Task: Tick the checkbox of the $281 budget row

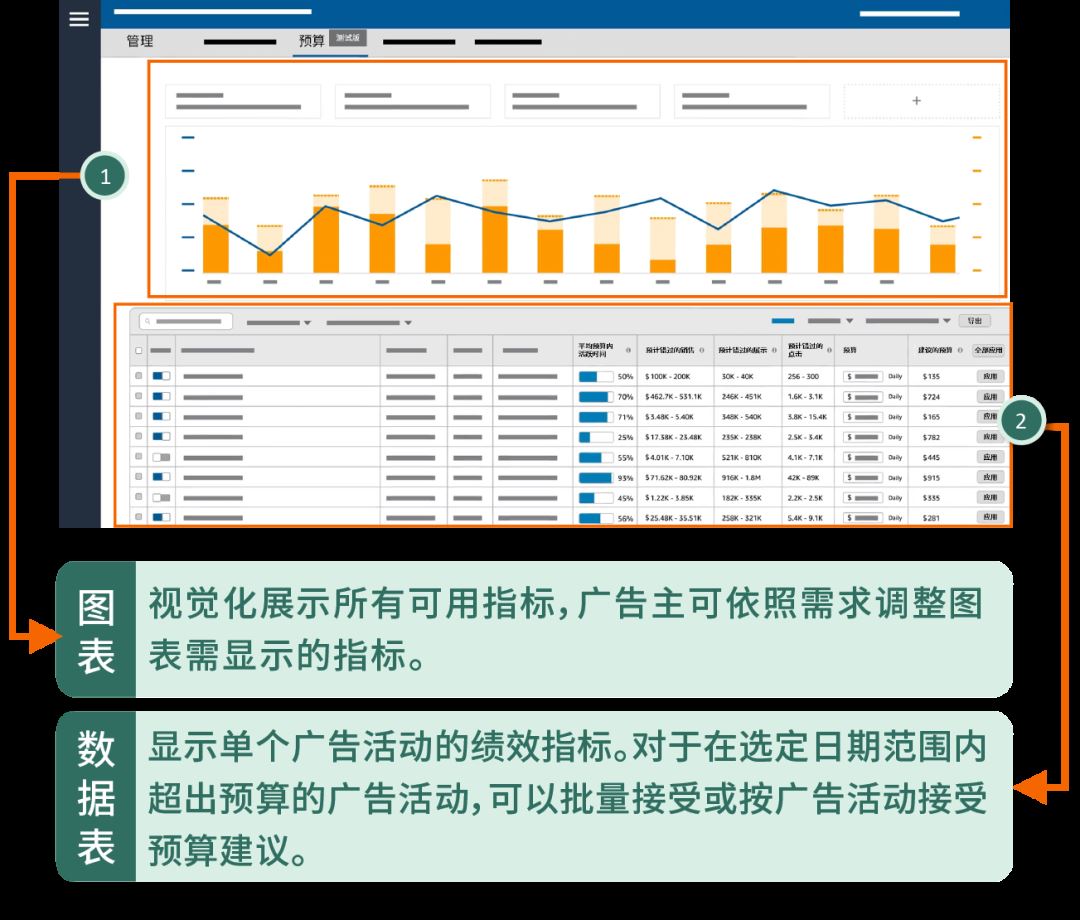Action: [x=138, y=516]
